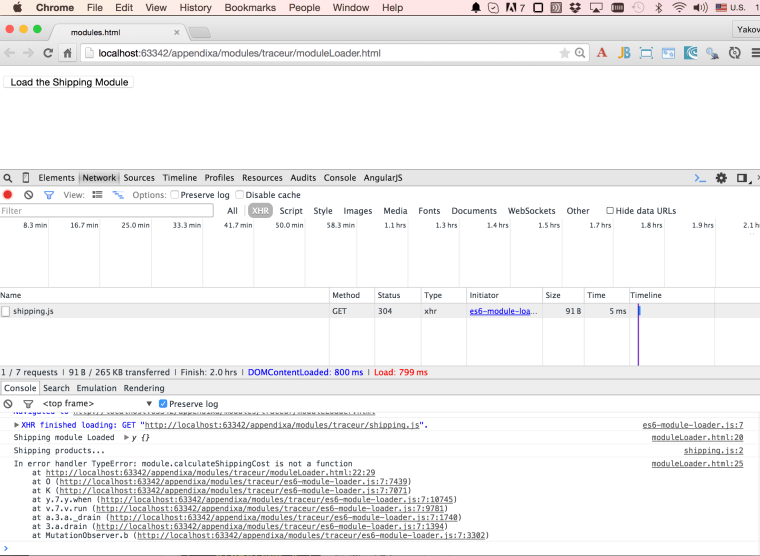Open DevTools settings gear
The height and width of the screenshot is (556, 760).
pyautogui.click(x=721, y=178)
